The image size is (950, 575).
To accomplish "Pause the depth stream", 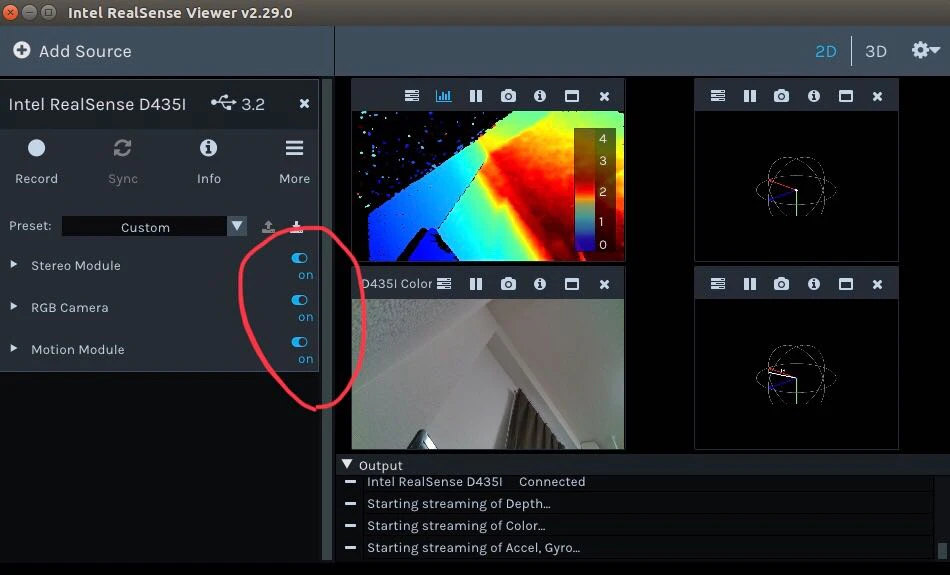I will pyautogui.click(x=476, y=96).
